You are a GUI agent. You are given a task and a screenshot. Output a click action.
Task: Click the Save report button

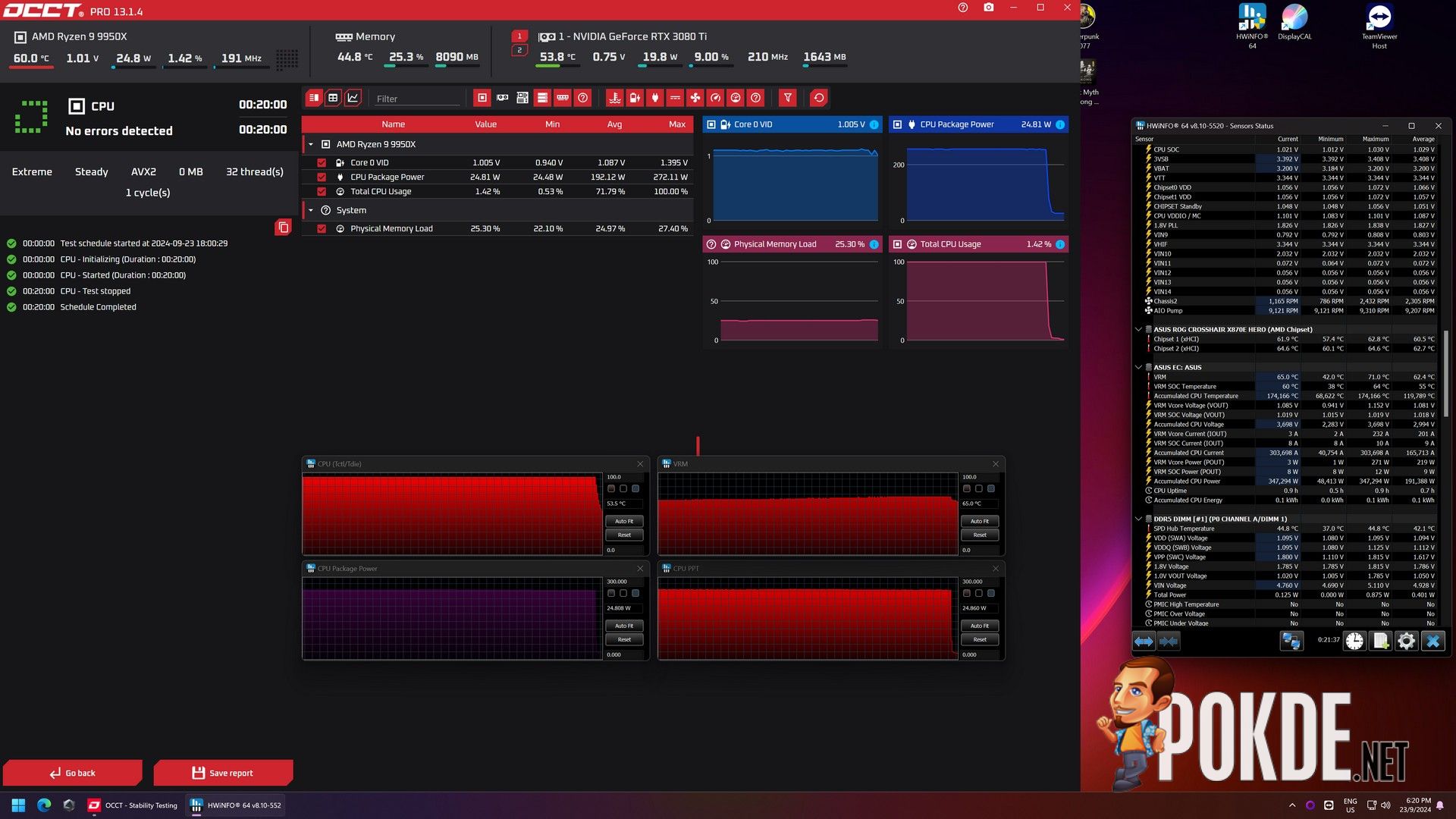point(223,773)
